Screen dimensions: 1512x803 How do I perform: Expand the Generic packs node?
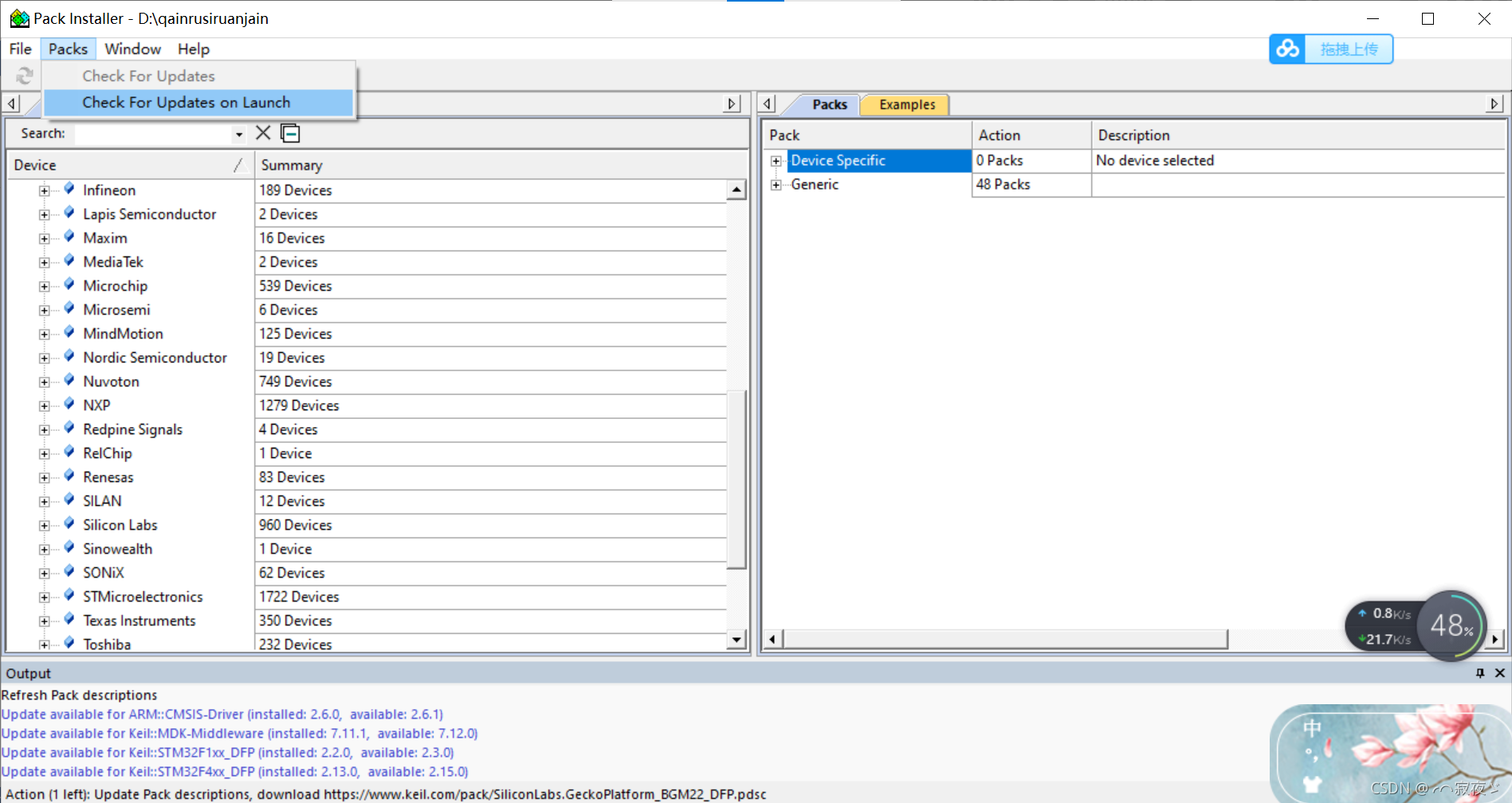pyautogui.click(x=776, y=185)
